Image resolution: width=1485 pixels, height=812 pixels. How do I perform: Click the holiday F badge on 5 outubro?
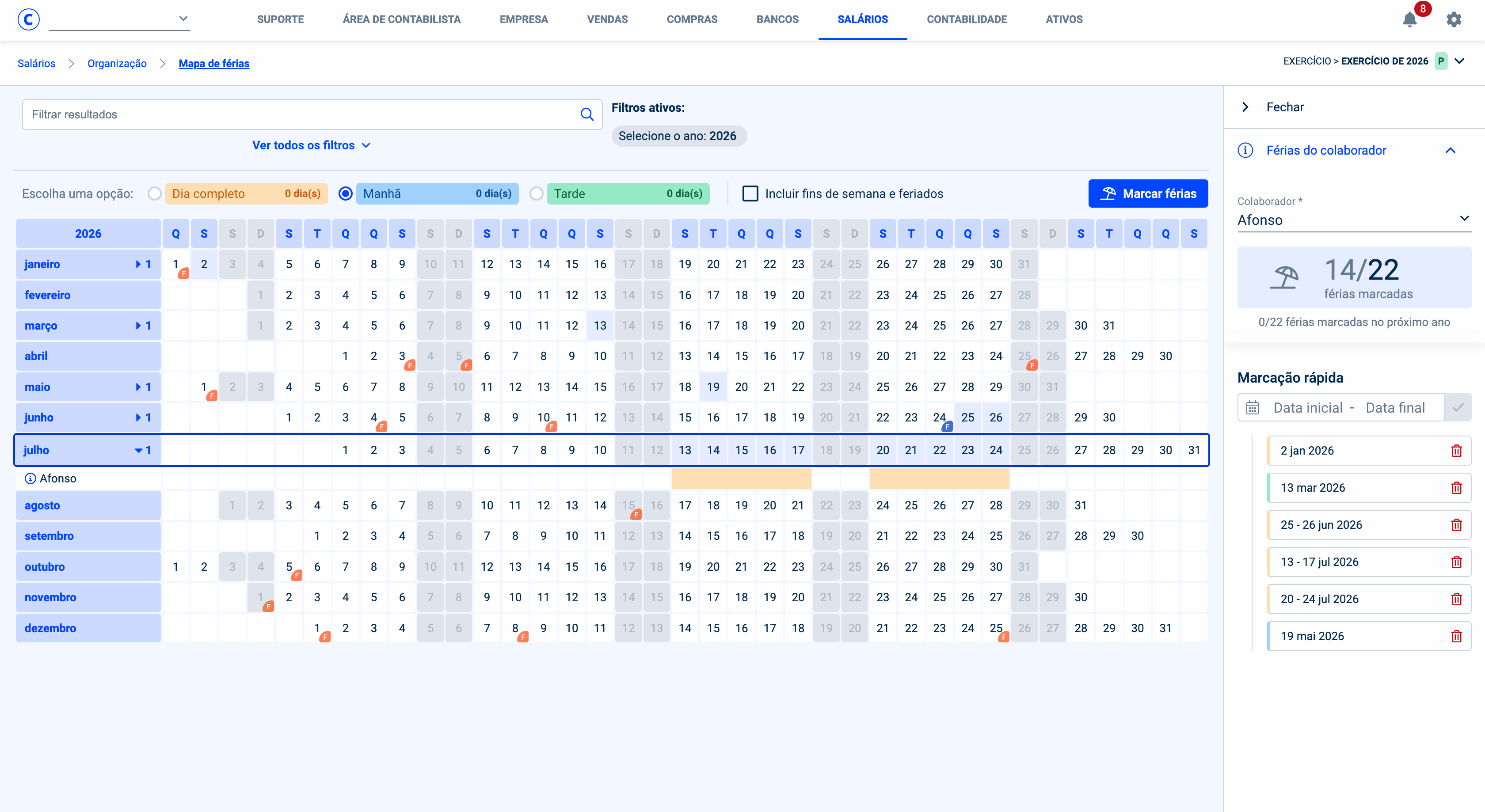pos(297,576)
